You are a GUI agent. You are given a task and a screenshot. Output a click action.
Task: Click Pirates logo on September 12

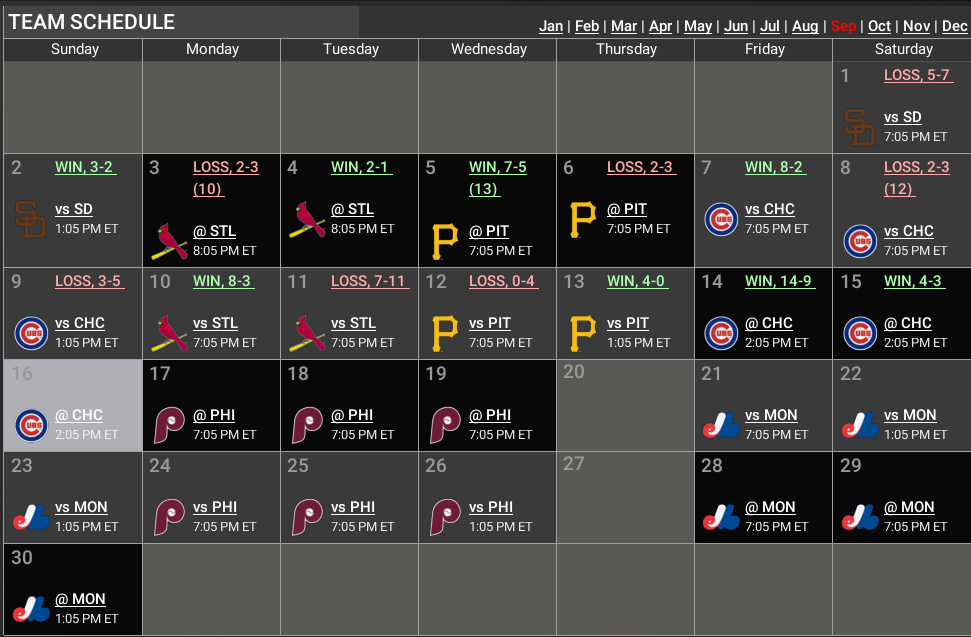(x=445, y=333)
